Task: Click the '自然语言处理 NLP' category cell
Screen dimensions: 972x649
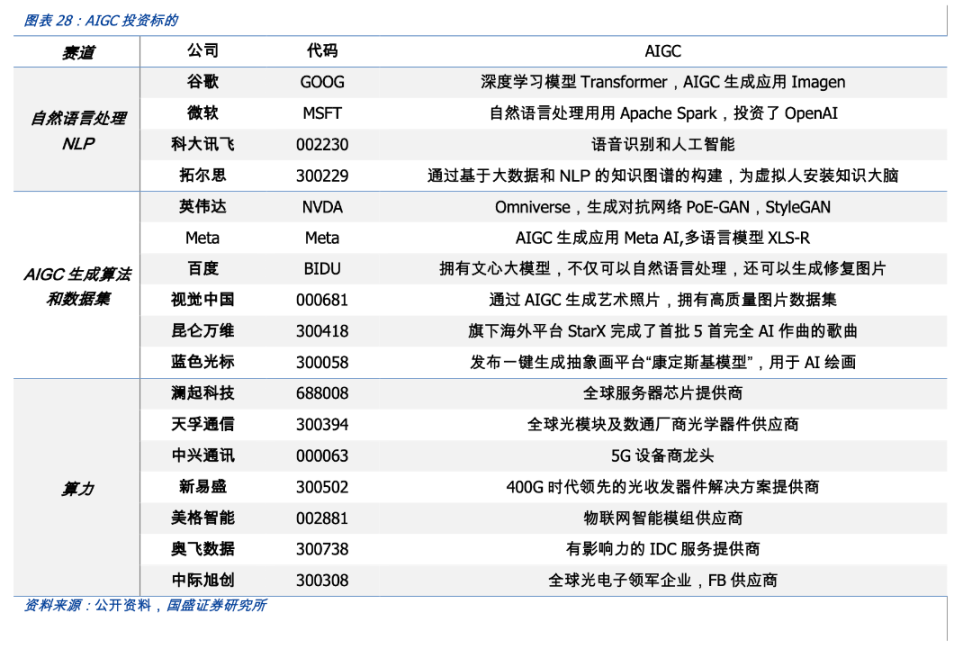Action: pyautogui.click(x=78, y=130)
